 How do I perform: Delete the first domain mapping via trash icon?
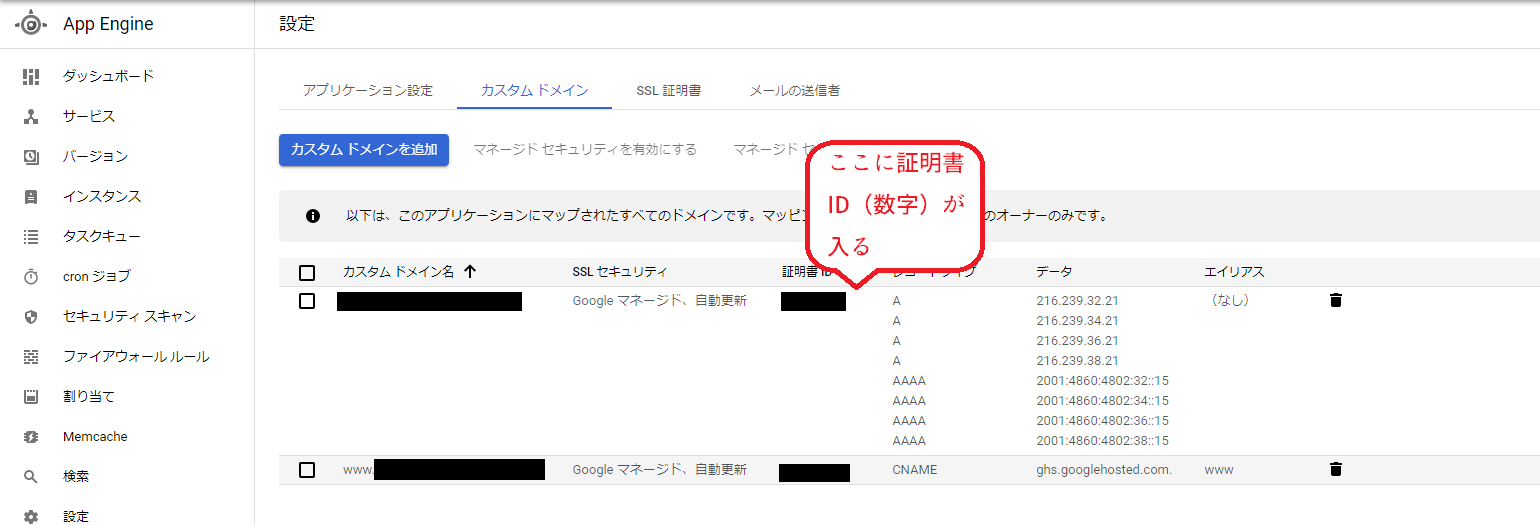1335,300
